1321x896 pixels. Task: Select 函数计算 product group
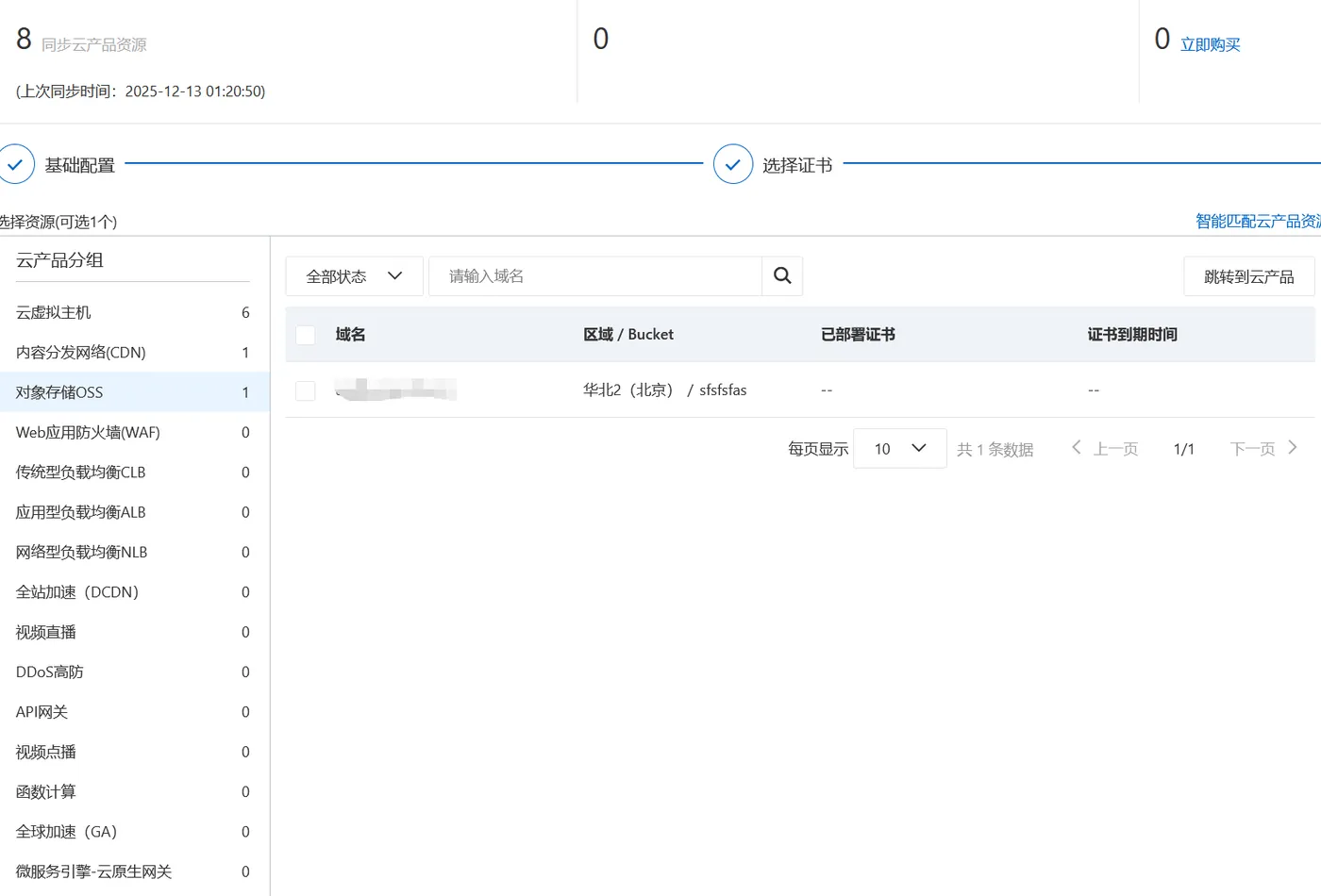(x=133, y=791)
